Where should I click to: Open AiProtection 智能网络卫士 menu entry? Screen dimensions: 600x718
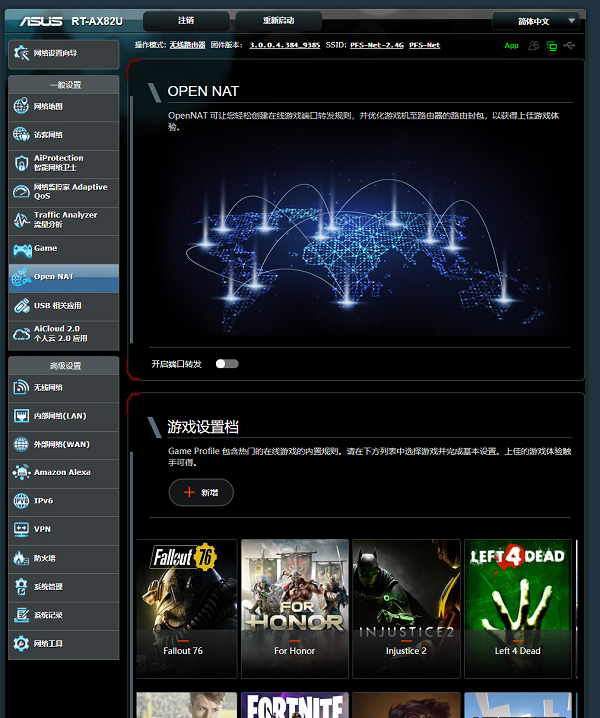pos(64,163)
